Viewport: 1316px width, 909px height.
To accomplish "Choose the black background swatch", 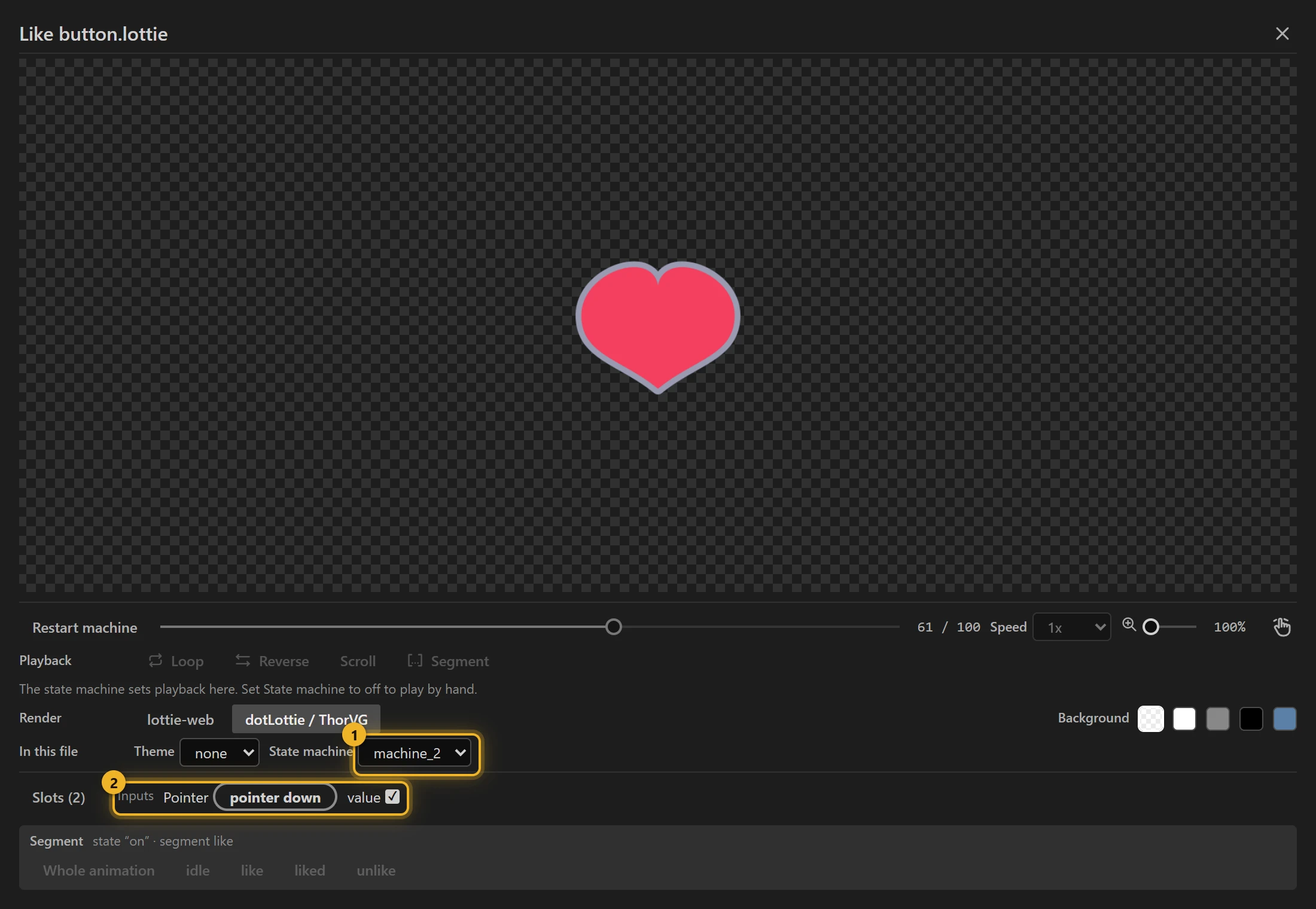I will pyautogui.click(x=1251, y=719).
